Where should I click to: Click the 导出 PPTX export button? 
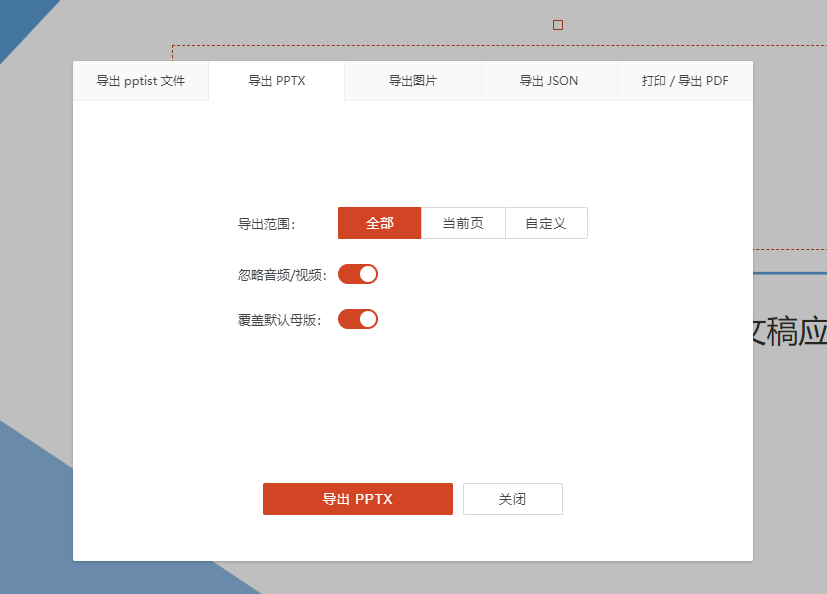[x=357, y=498]
